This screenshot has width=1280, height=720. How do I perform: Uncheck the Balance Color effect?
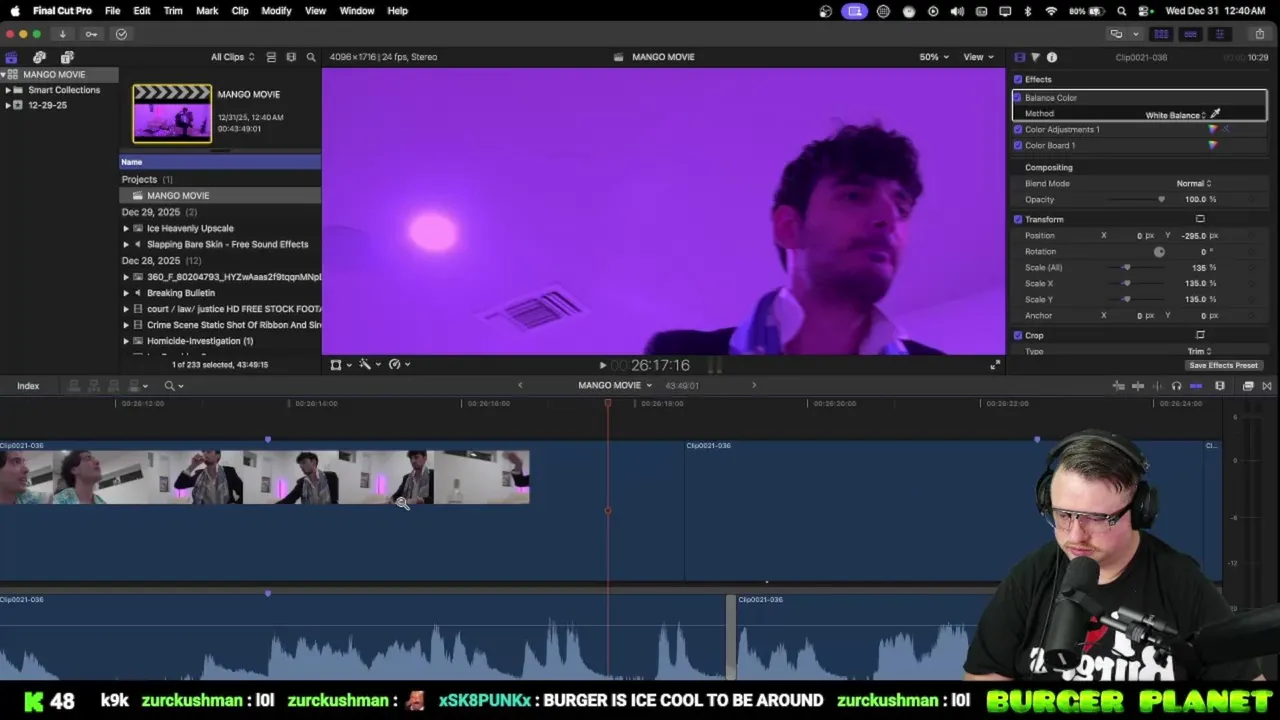(x=1018, y=97)
